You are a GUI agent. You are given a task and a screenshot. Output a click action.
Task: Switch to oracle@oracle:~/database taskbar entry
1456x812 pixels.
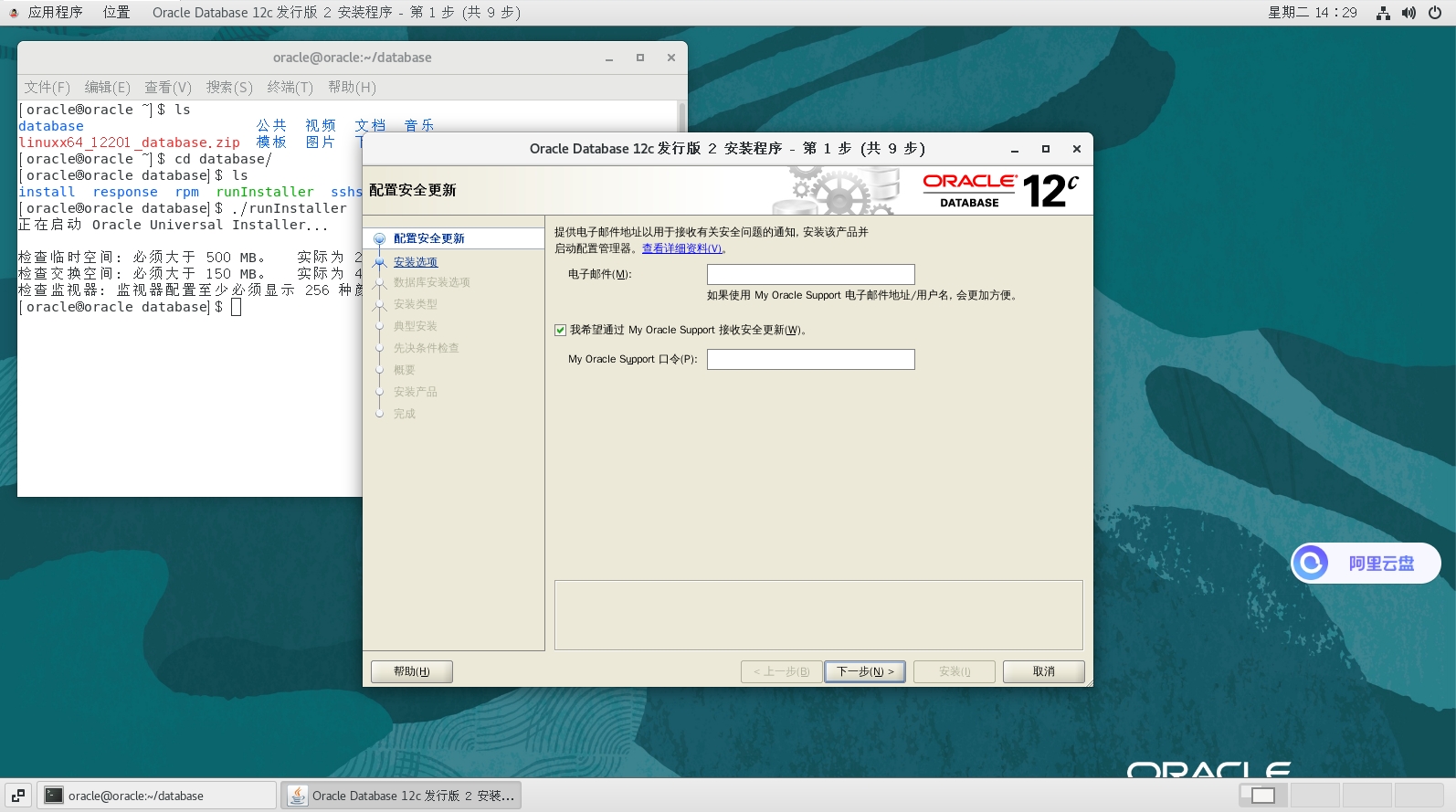click(156, 796)
